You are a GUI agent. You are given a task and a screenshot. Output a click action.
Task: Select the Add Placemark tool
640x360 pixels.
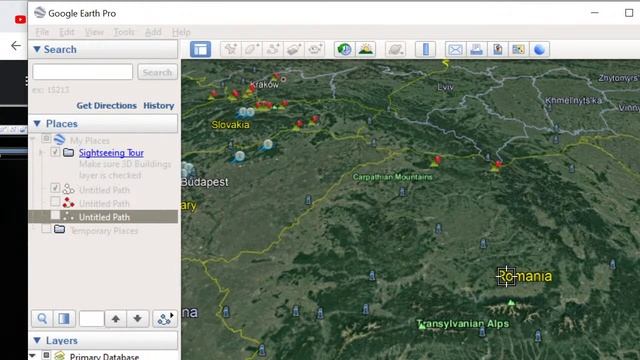231,49
